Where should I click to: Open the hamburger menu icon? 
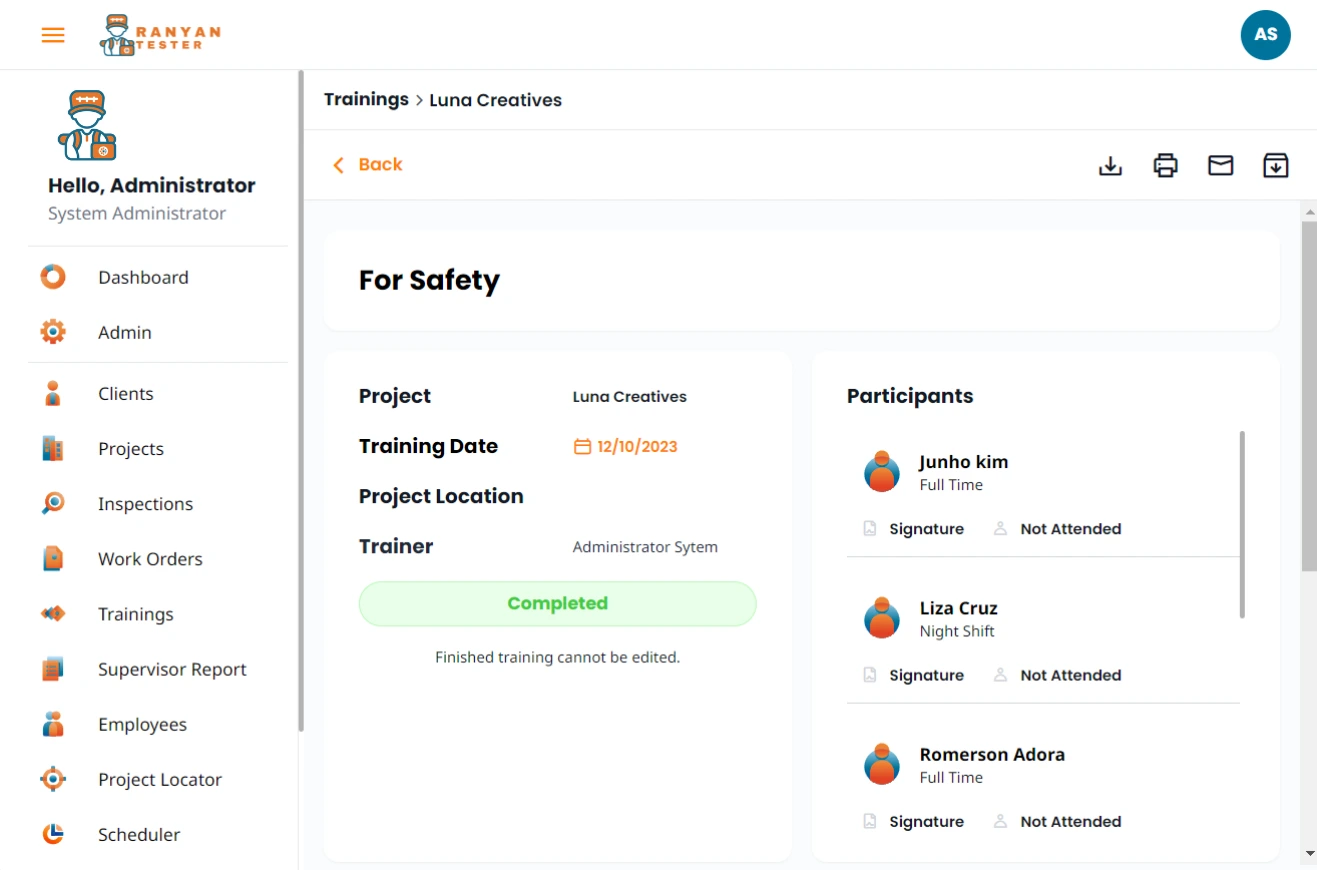click(53, 35)
